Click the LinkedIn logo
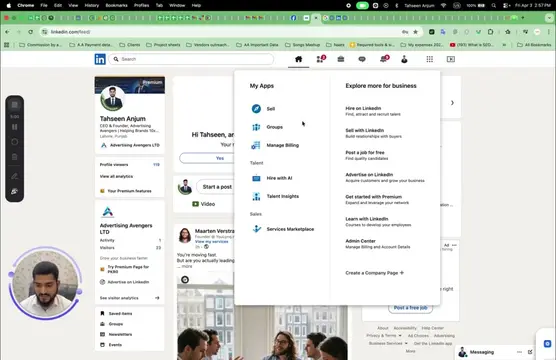This screenshot has height=360, width=556. coord(100,59)
